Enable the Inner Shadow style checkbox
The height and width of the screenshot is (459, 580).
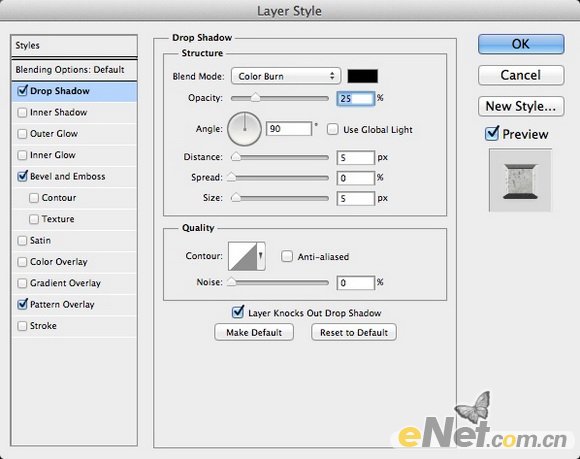click(22, 112)
